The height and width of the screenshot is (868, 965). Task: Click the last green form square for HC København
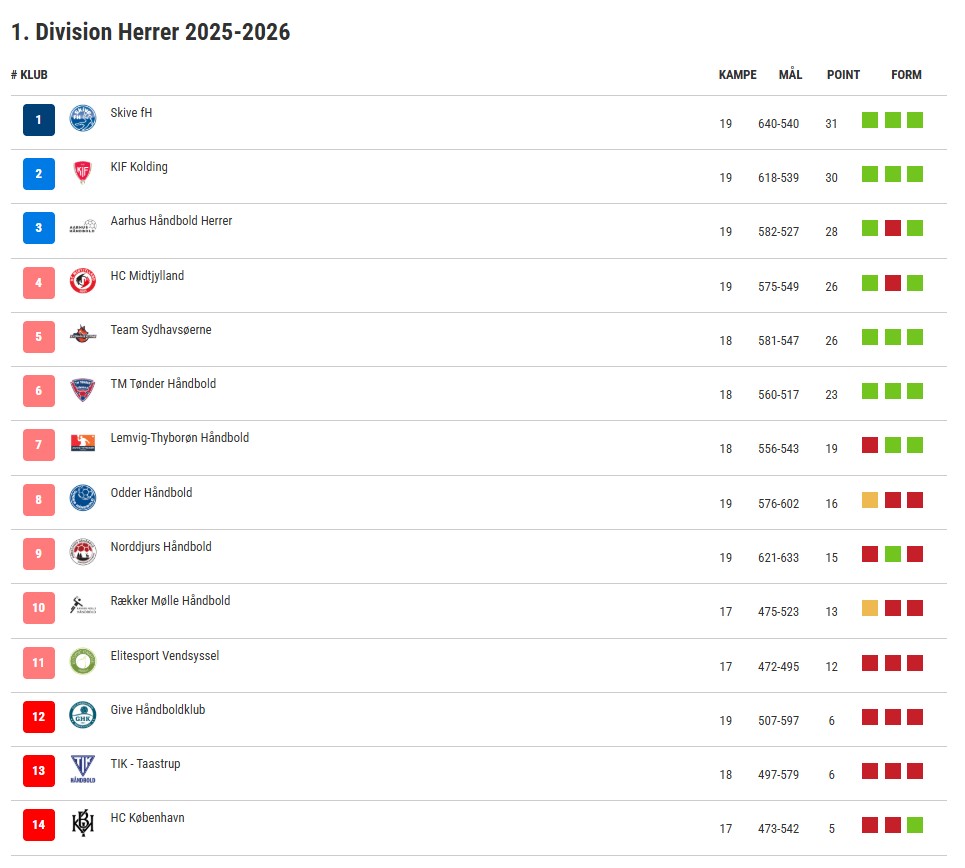click(x=915, y=825)
